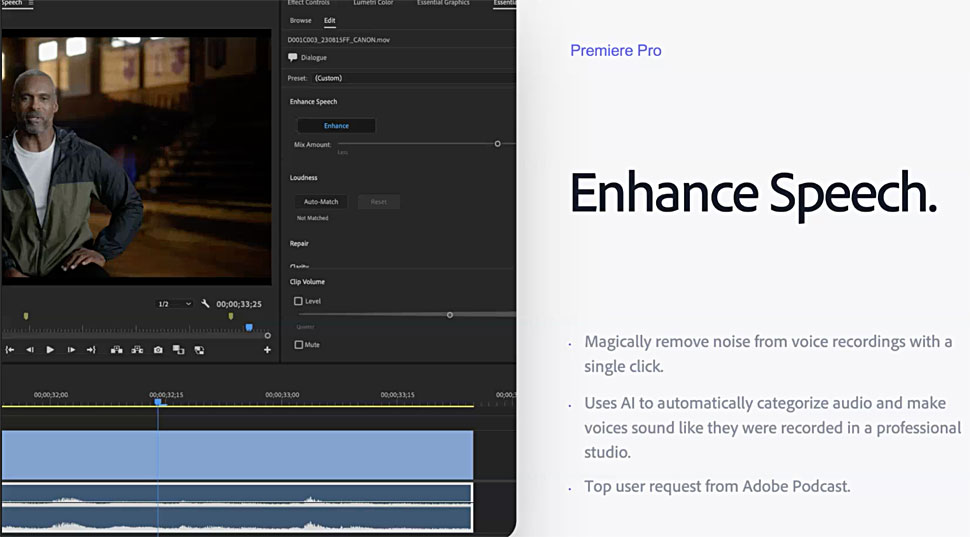
Task: Enable the Mute checkbox
Action: 299,345
